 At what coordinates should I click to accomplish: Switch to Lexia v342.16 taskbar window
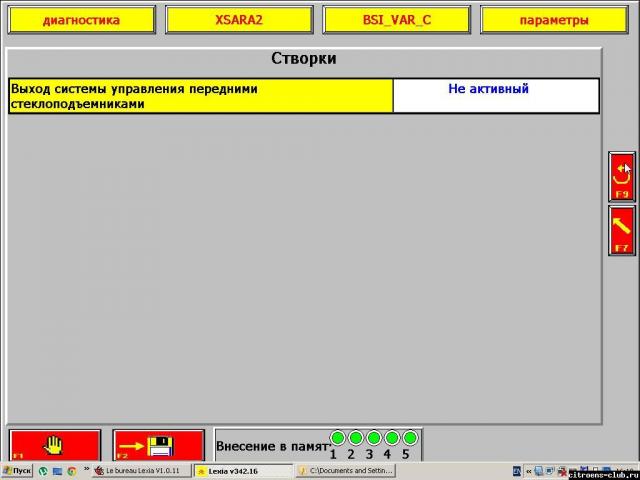[243, 471]
